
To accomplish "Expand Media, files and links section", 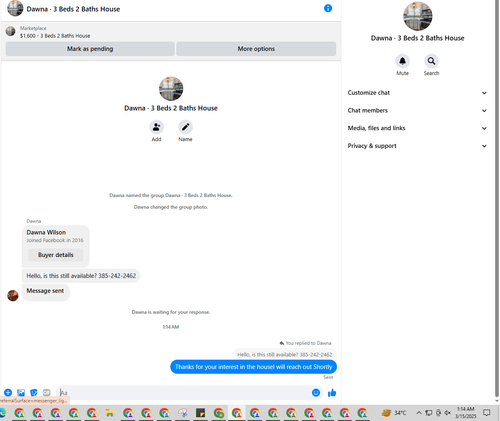I will click(x=417, y=128).
